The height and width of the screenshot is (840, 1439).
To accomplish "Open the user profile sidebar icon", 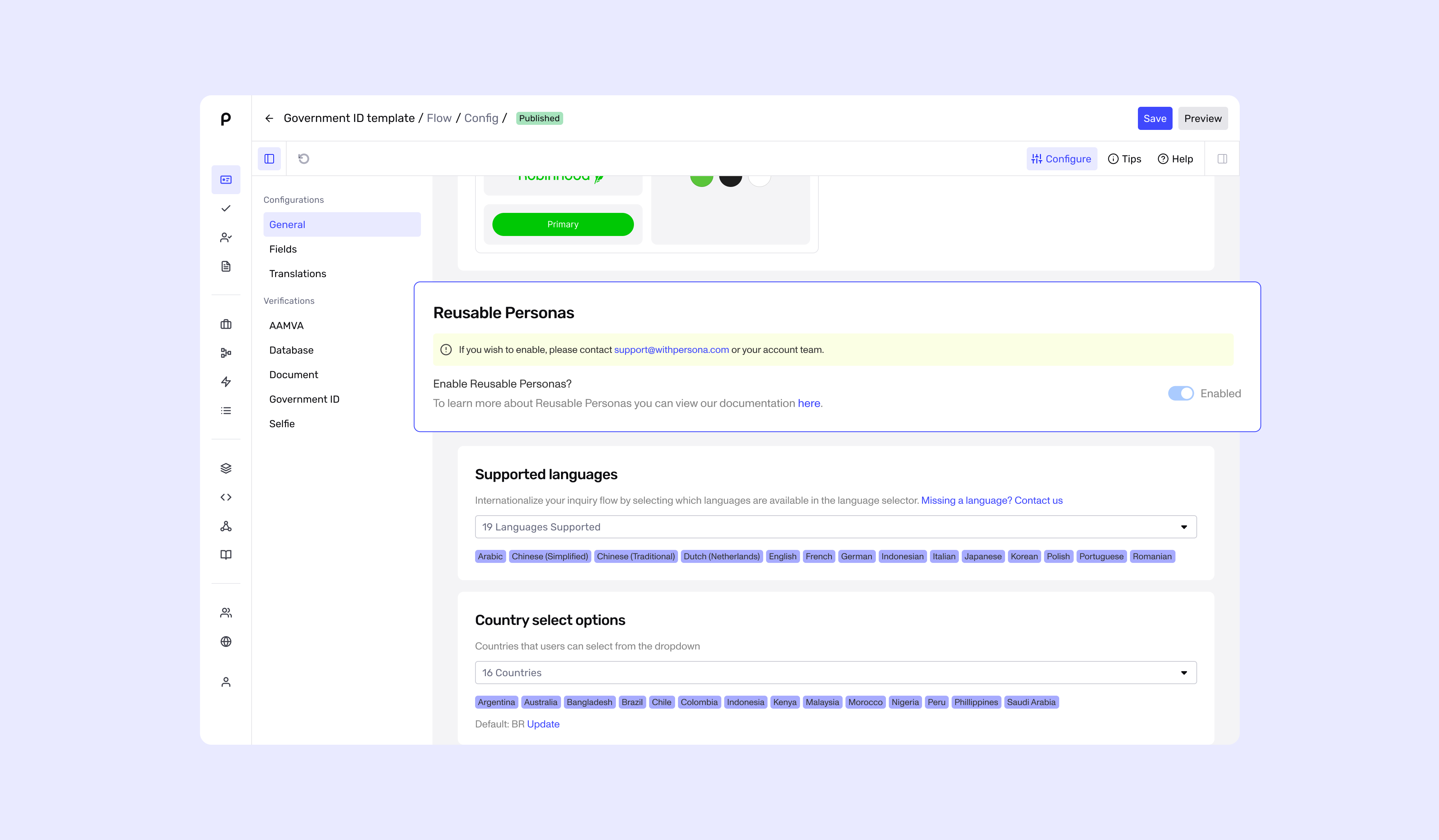I will pos(226,682).
